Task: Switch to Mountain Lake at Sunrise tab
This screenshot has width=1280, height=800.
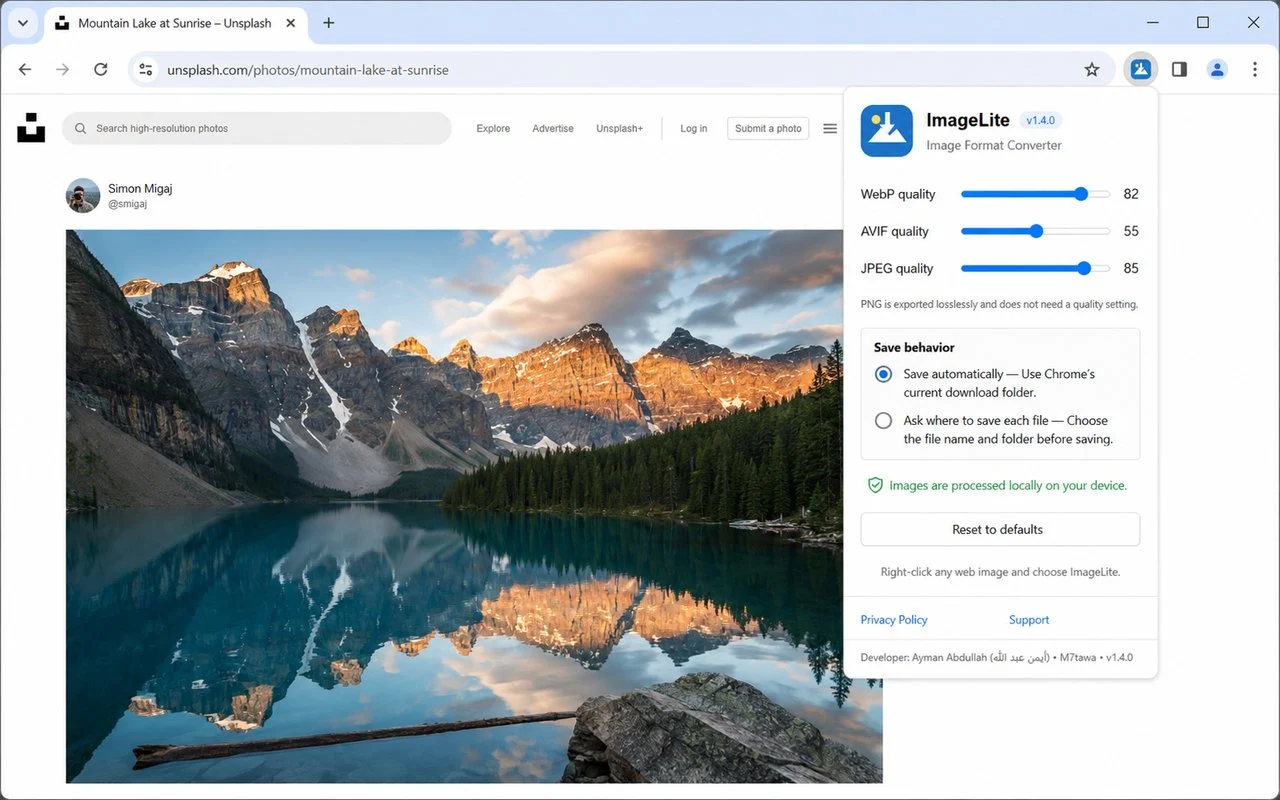Action: click(175, 23)
